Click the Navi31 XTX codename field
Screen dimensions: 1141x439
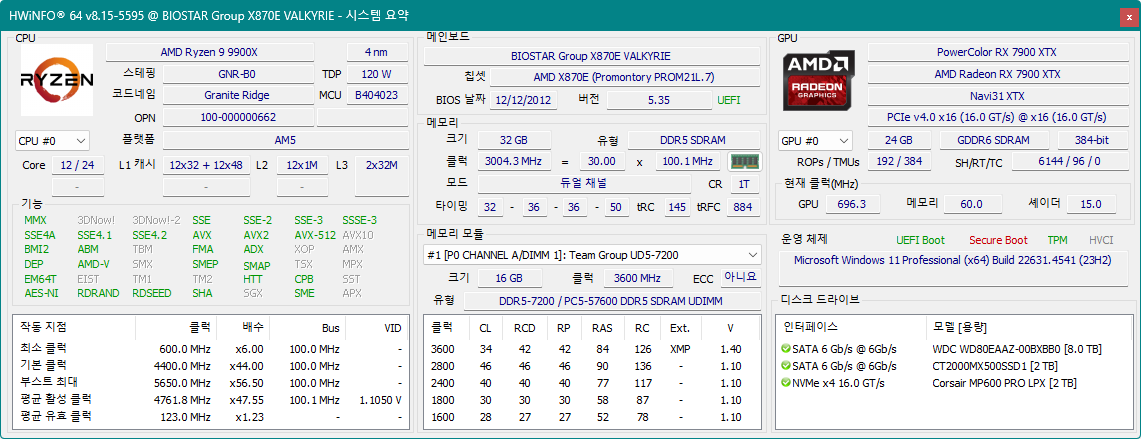(x=997, y=96)
